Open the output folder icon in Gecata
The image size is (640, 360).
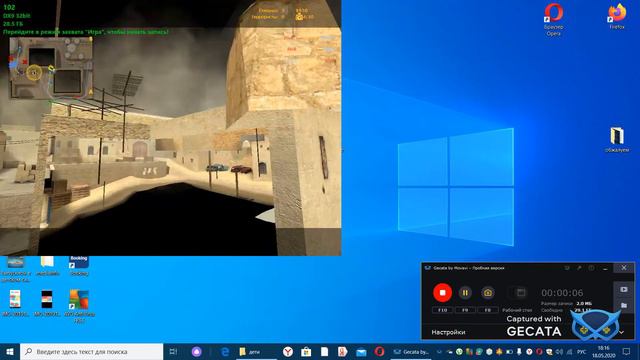pos(624,305)
